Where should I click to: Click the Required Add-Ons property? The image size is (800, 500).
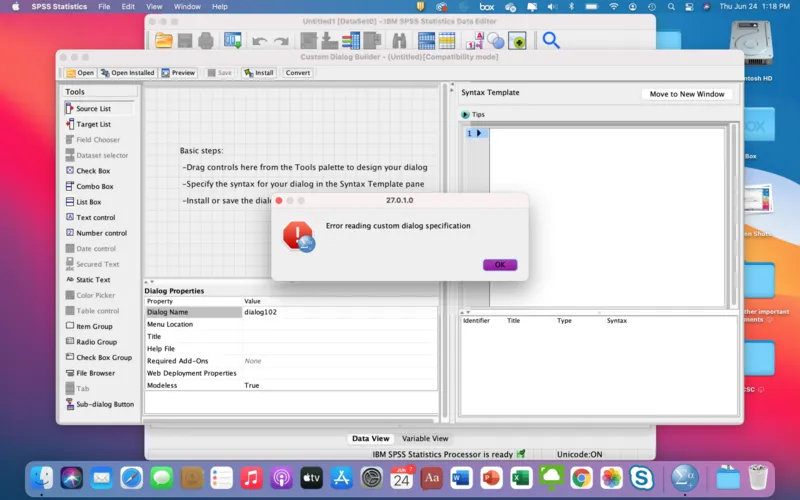(291, 361)
